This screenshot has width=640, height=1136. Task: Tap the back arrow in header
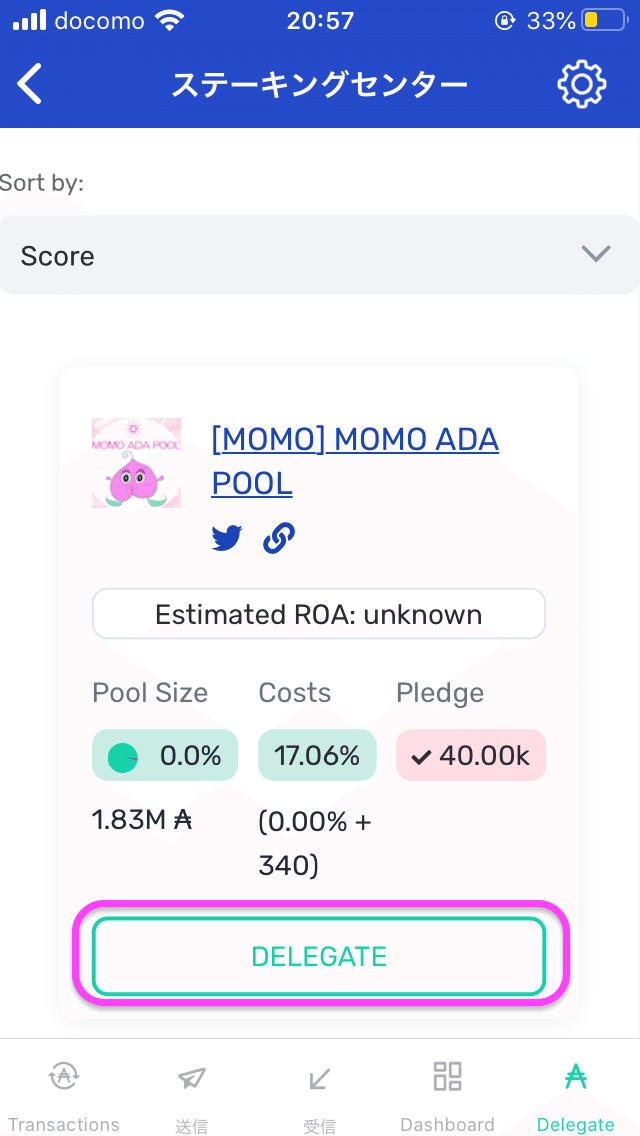[31, 84]
